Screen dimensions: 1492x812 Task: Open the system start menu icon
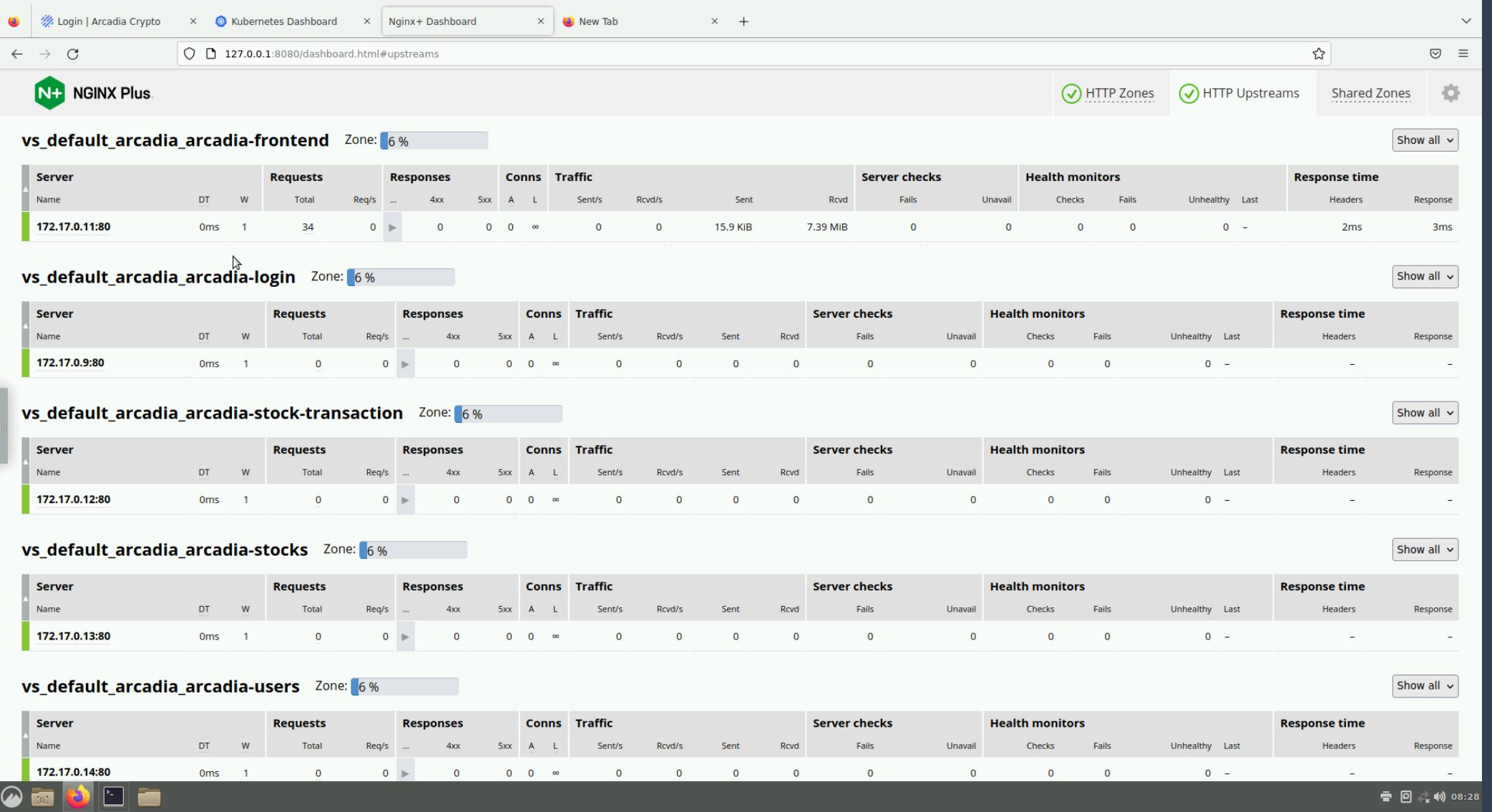[x=11, y=796]
